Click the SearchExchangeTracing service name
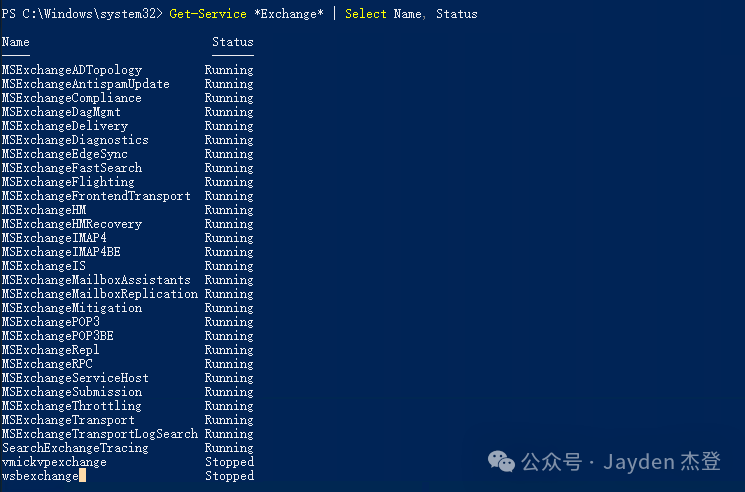The width and height of the screenshot is (745, 492). coord(75,448)
